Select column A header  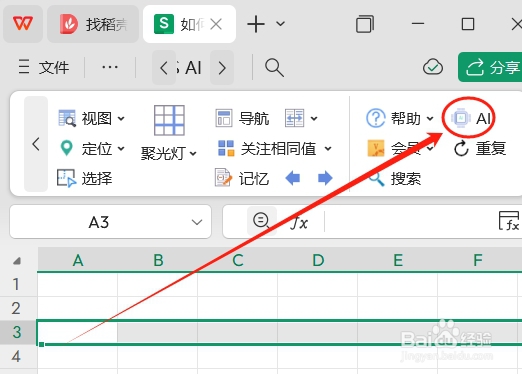pos(78,260)
